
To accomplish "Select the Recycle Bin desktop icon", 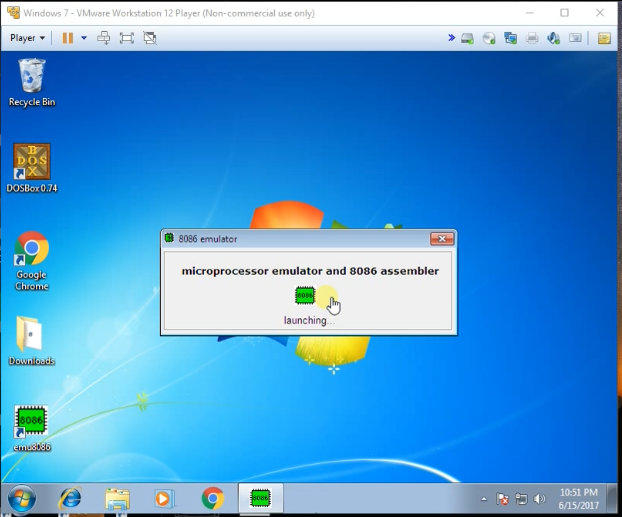I will tap(32, 83).
